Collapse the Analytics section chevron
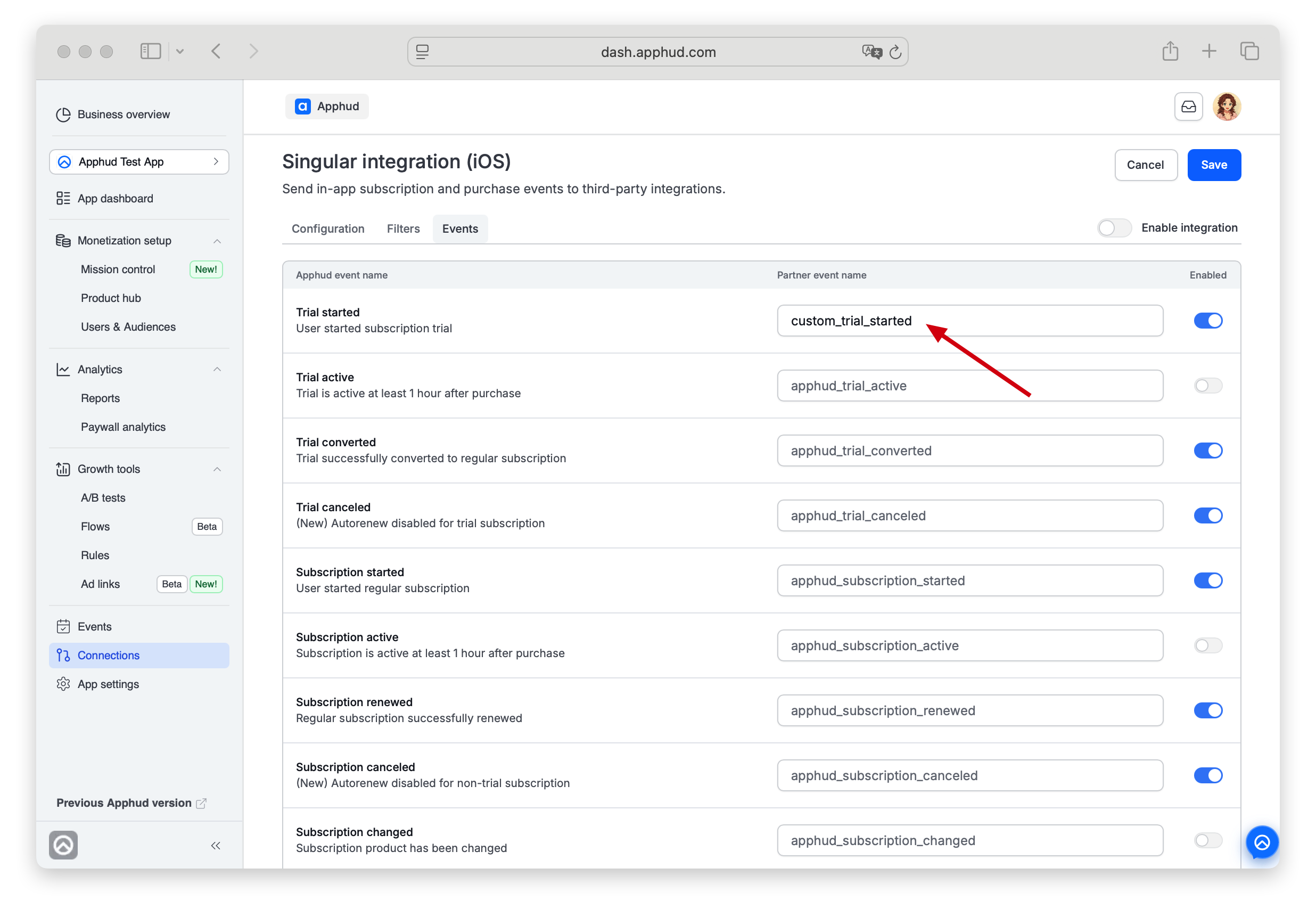The image size is (1316, 917). coord(217,370)
